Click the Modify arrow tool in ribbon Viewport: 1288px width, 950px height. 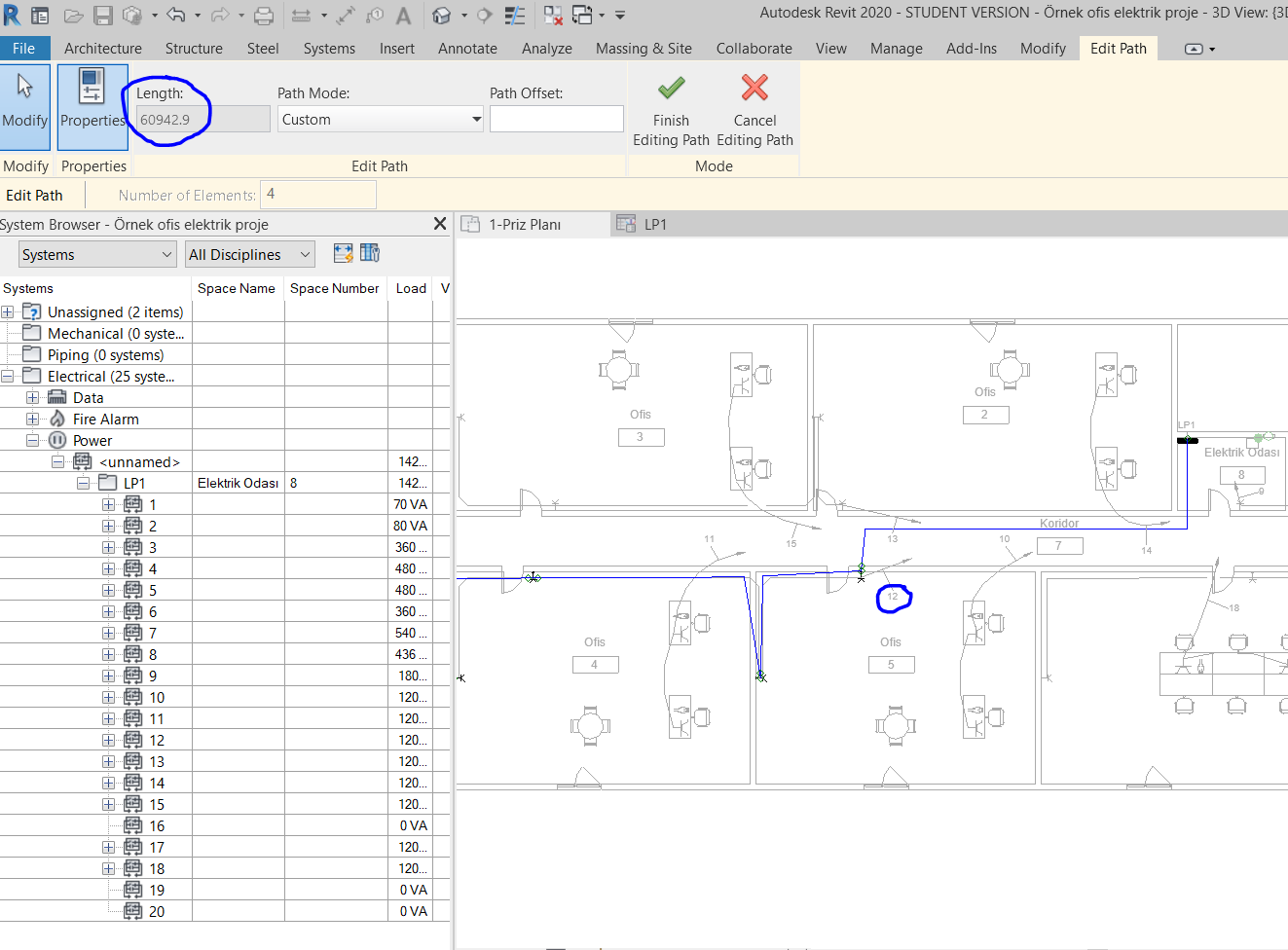25,106
